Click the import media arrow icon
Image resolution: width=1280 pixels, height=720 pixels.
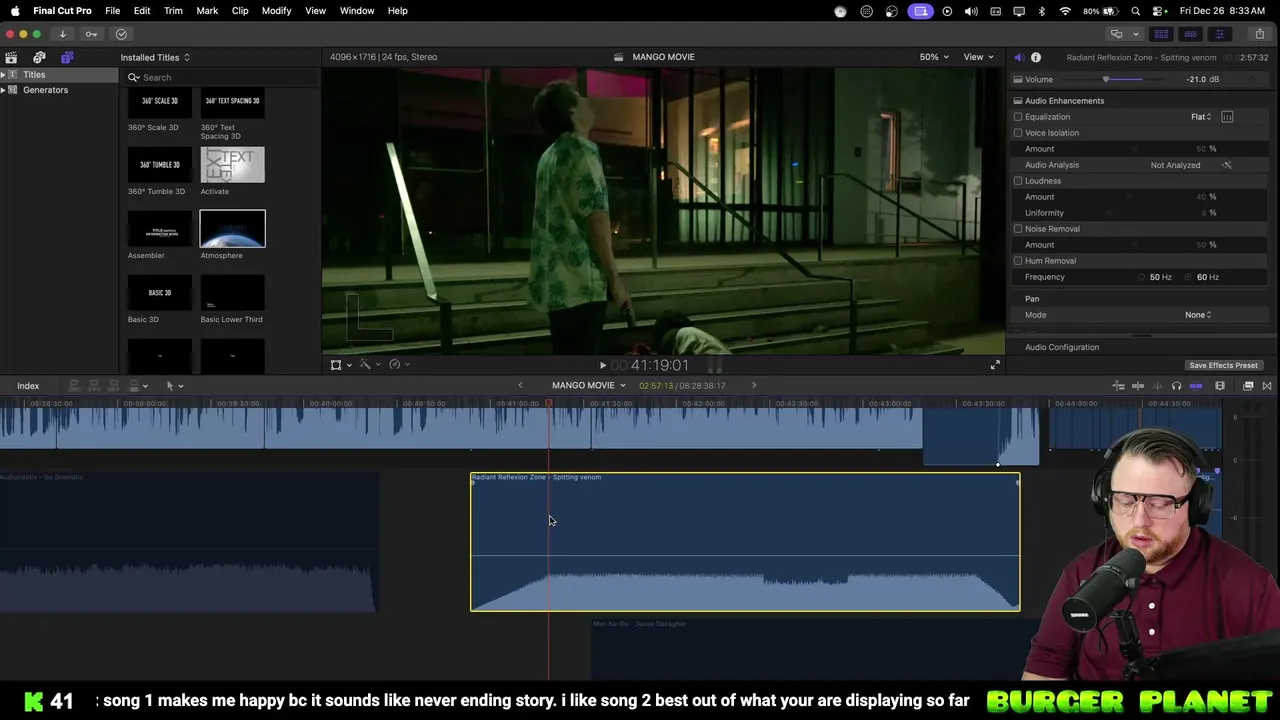[x=62, y=34]
